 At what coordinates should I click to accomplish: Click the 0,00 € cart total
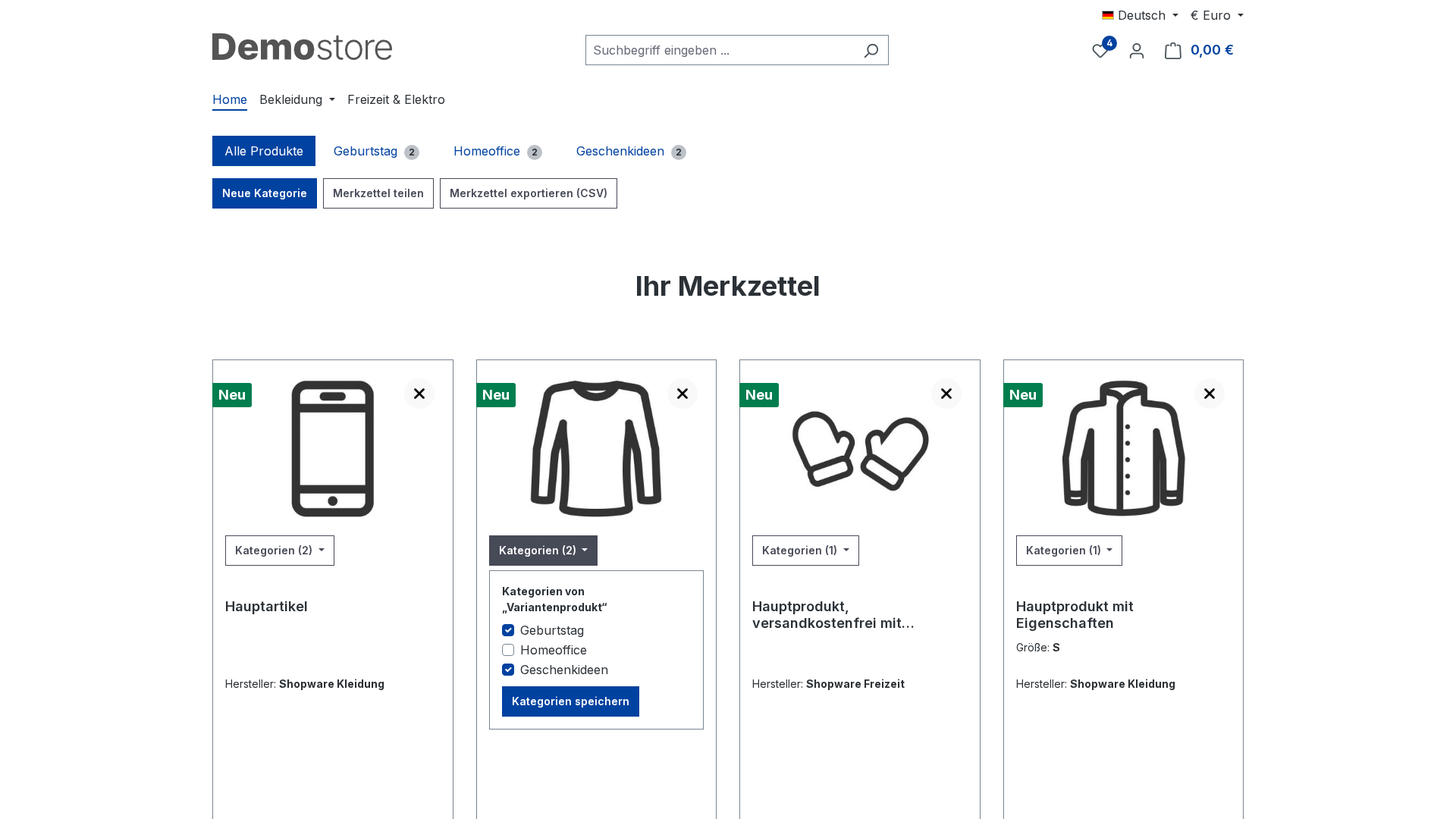point(1212,50)
